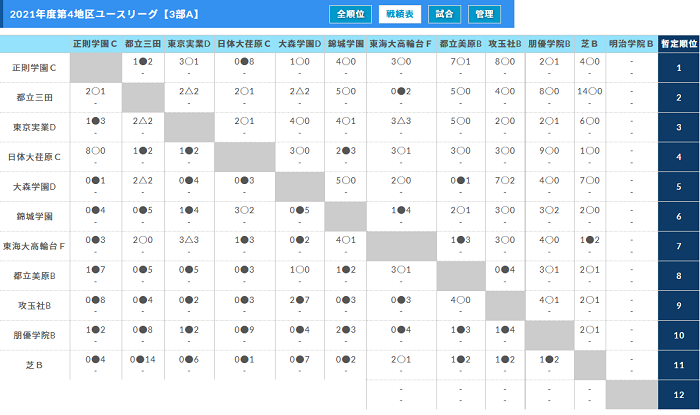Click the 0●9 score in 朋優学院B row
Screen dimensions: 700x415
coord(244,330)
